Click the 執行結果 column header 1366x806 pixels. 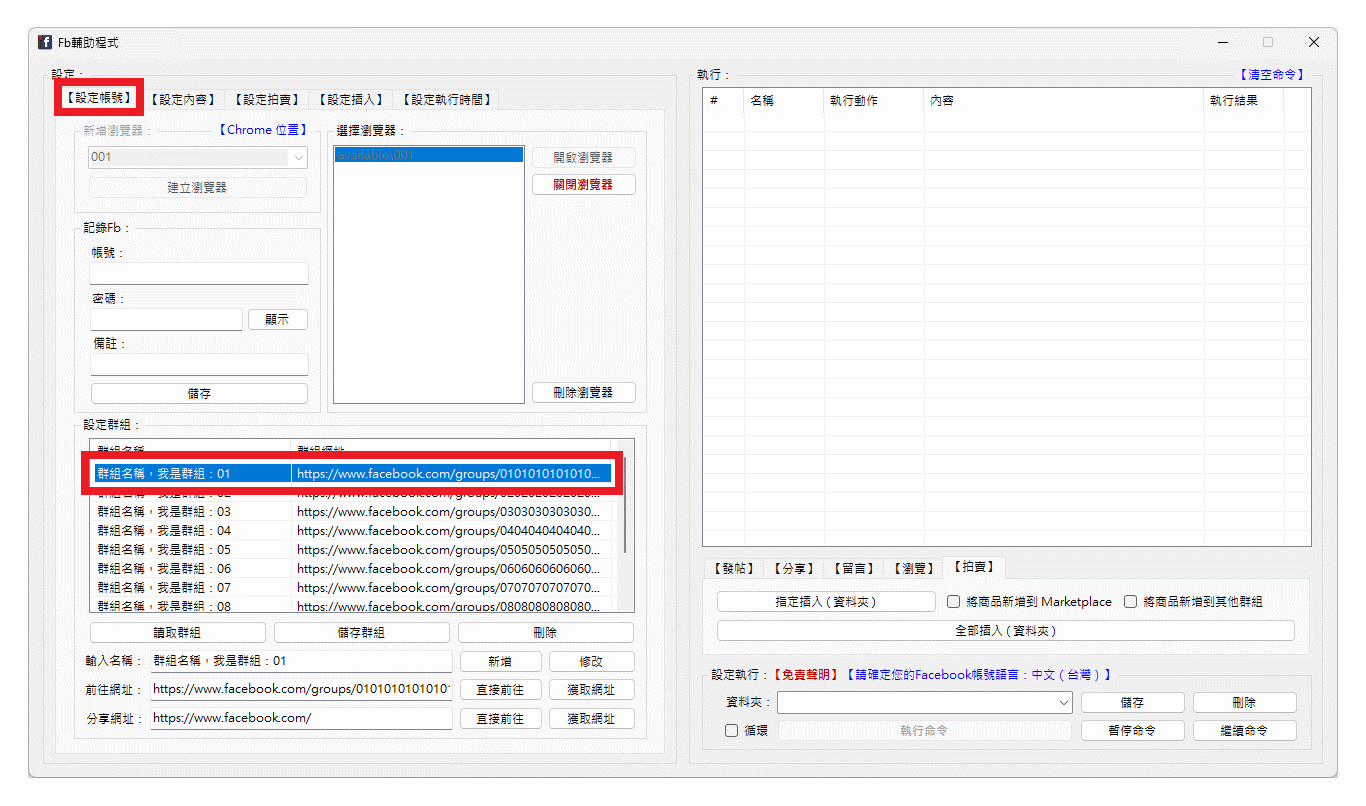click(x=1244, y=100)
